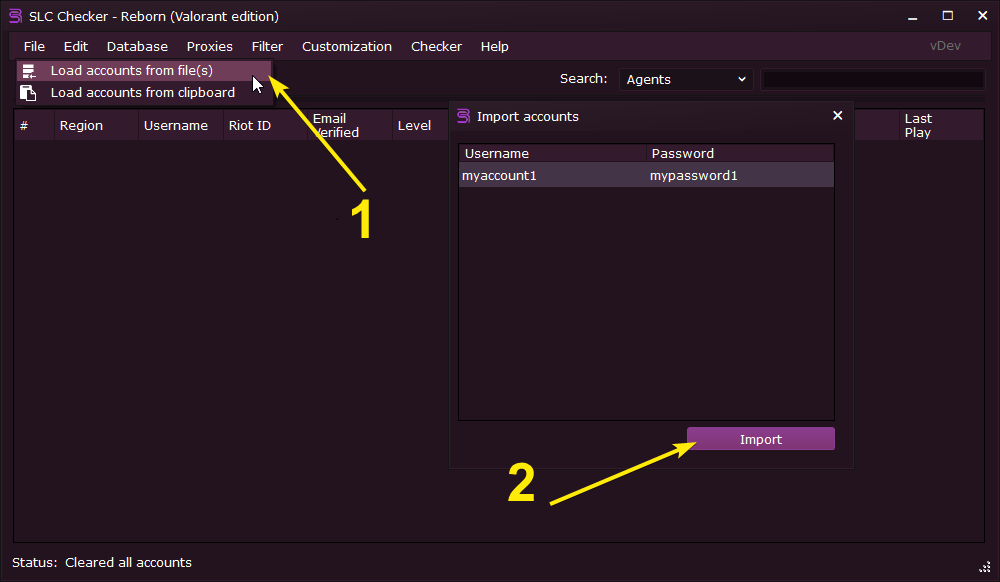1000x582 pixels.
Task: Open the Help menu
Action: click(x=494, y=47)
